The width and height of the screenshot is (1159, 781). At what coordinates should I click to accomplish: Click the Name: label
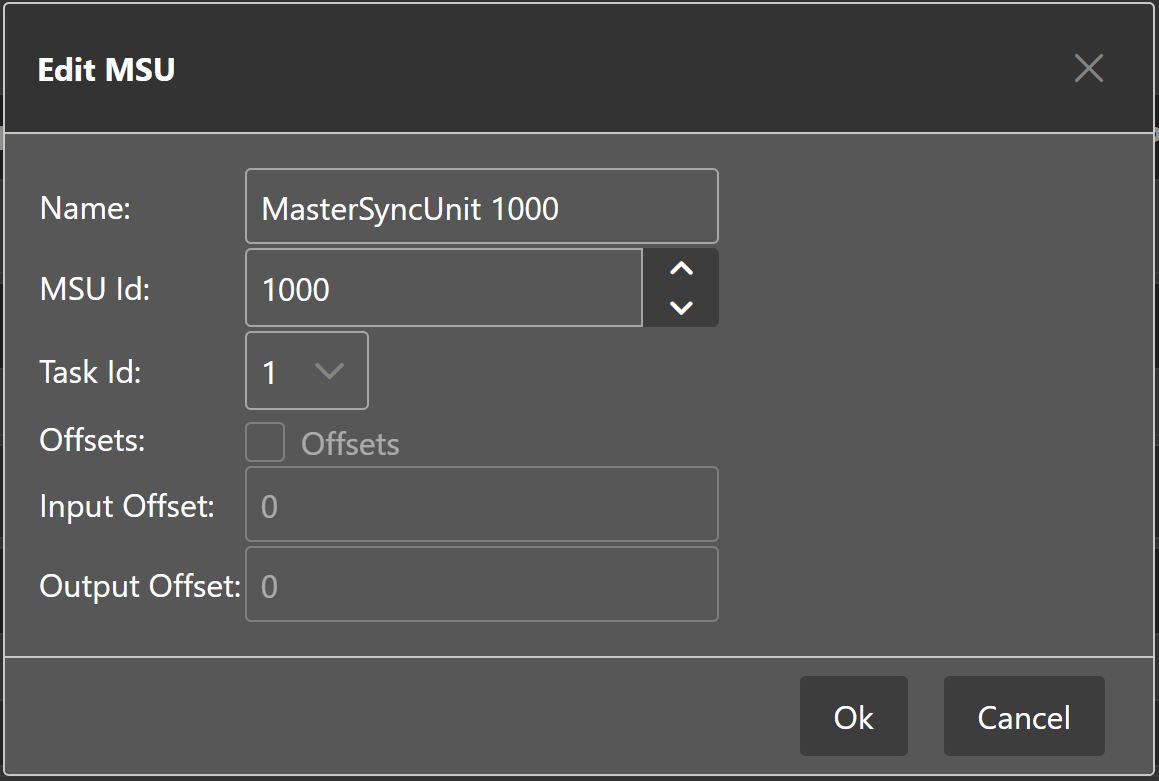pyautogui.click(x=86, y=208)
